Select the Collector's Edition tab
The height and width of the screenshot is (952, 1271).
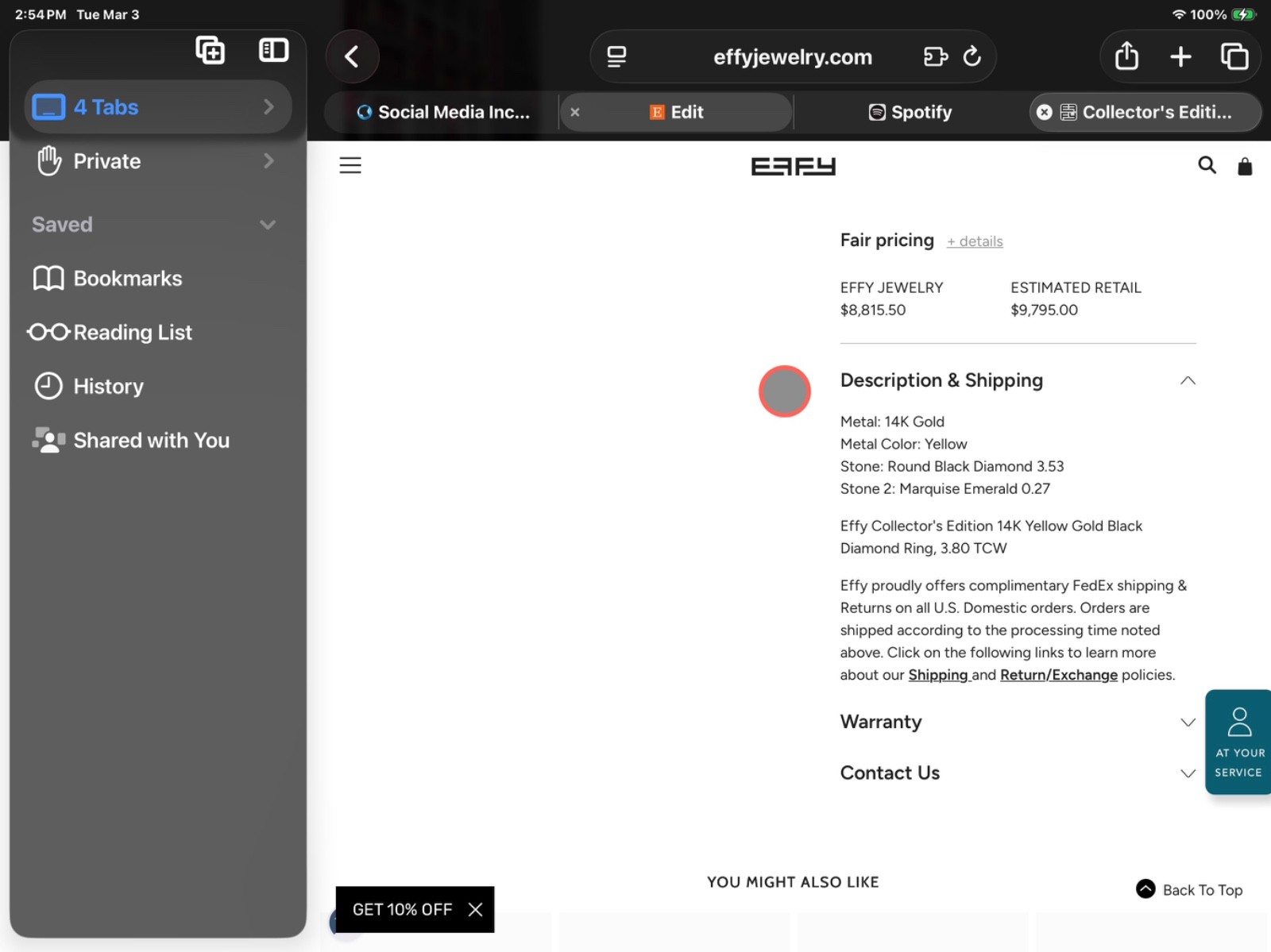click(x=1145, y=112)
